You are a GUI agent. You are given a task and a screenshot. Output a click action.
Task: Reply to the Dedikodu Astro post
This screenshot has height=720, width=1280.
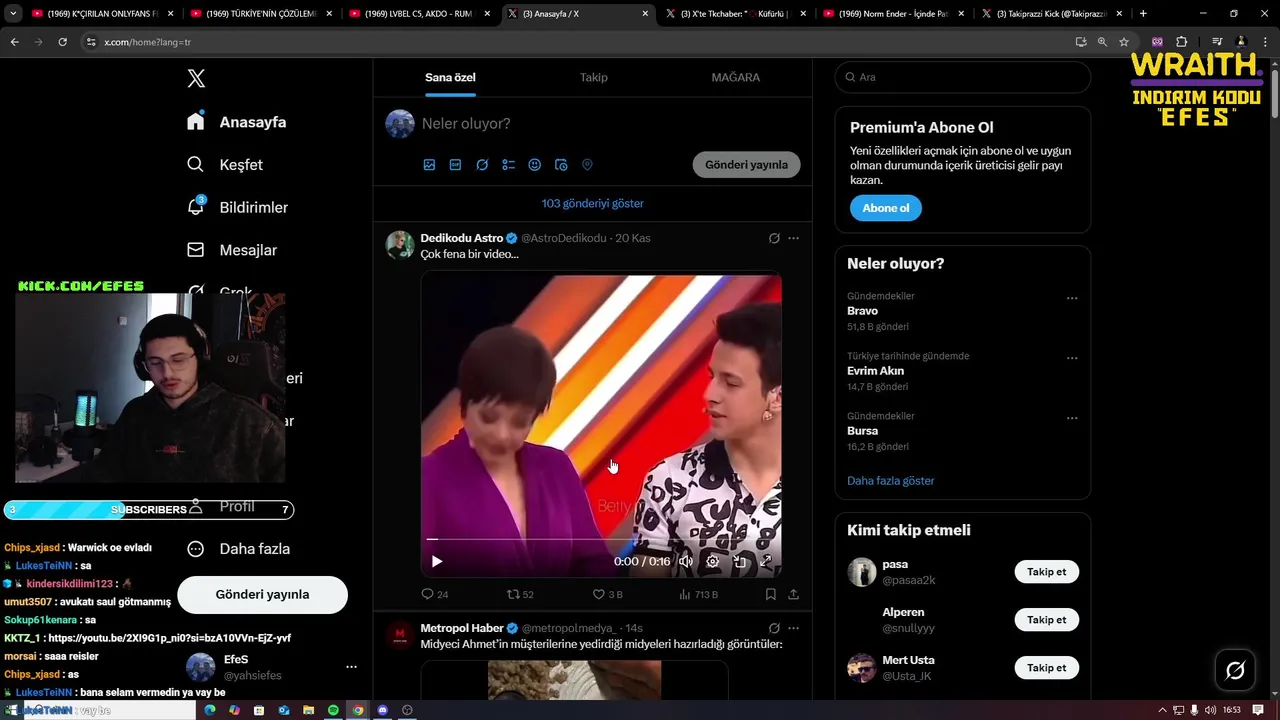[x=435, y=594]
